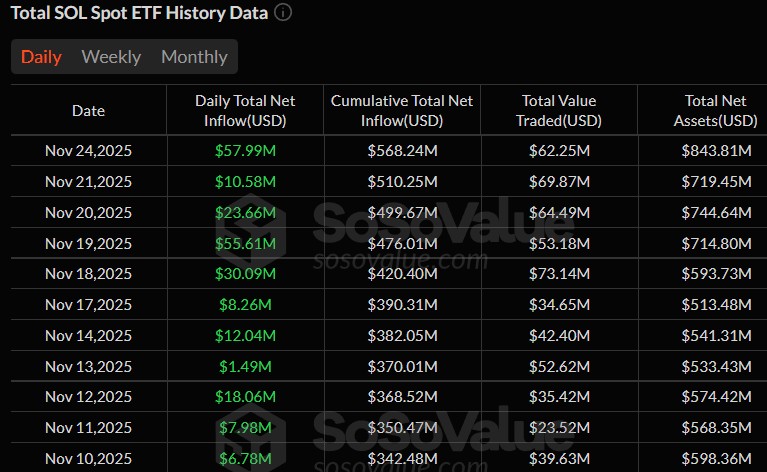Click the $35.42M value traded cell

point(559,397)
